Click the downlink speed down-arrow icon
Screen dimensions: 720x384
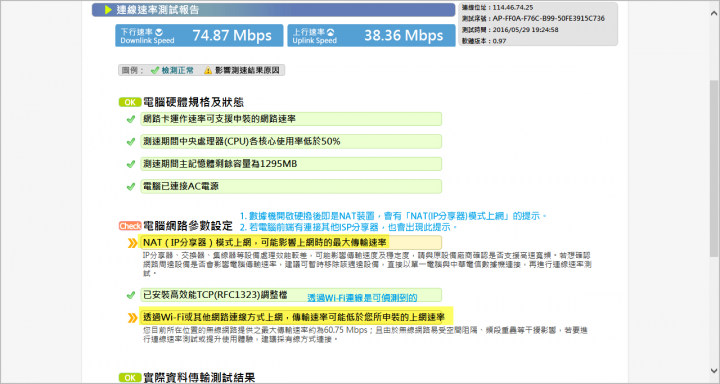click(x=159, y=32)
